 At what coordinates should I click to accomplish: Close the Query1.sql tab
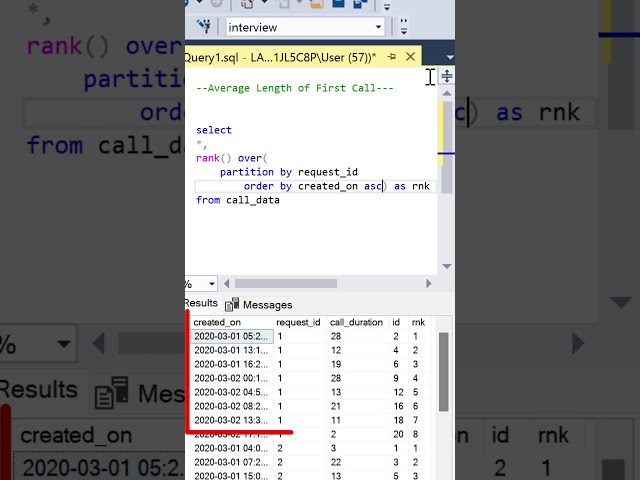click(411, 57)
